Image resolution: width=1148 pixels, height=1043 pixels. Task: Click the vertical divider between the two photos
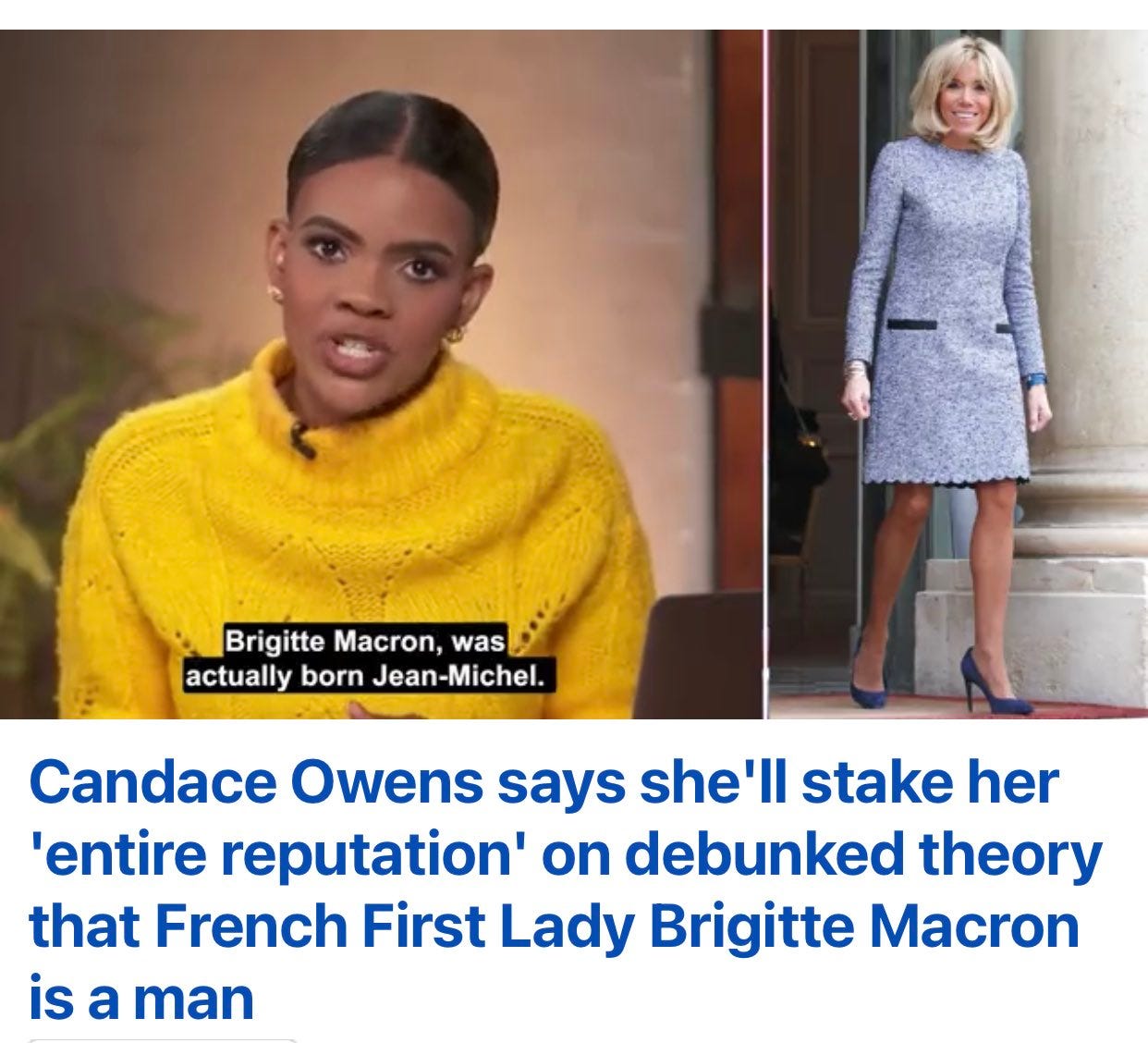(767, 374)
